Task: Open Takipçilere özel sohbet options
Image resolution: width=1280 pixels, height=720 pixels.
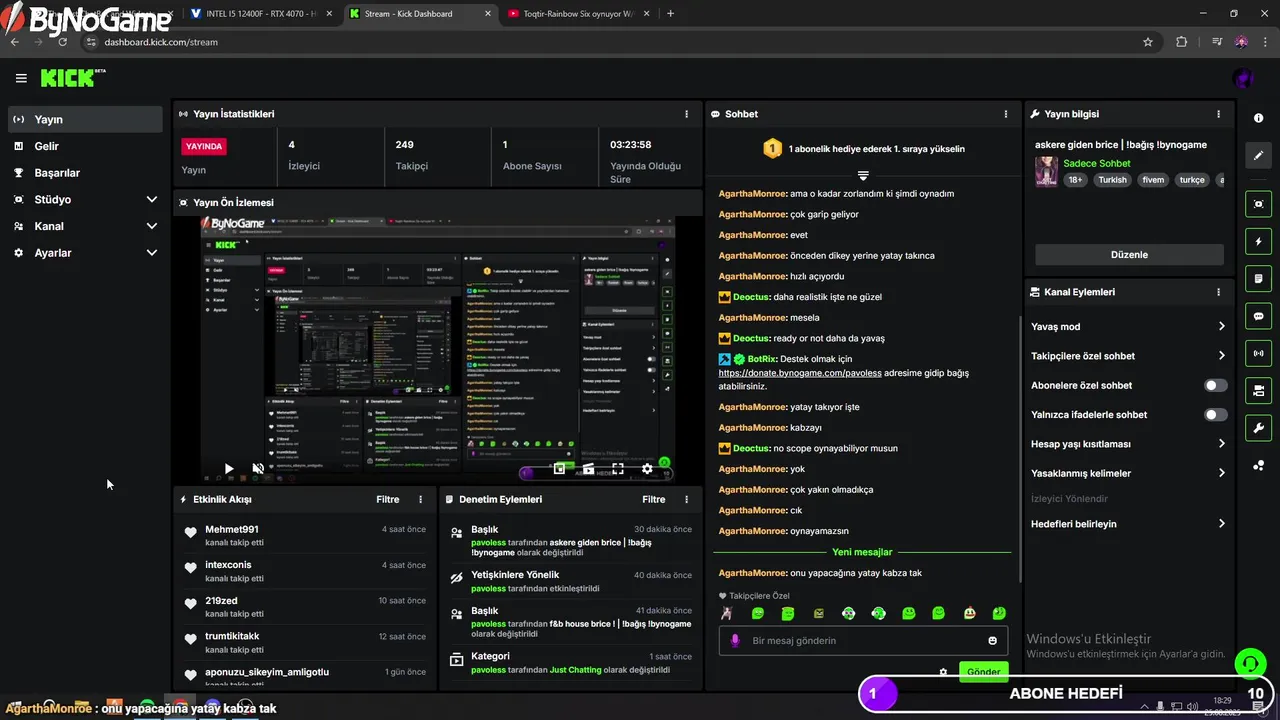Action: tap(1129, 355)
